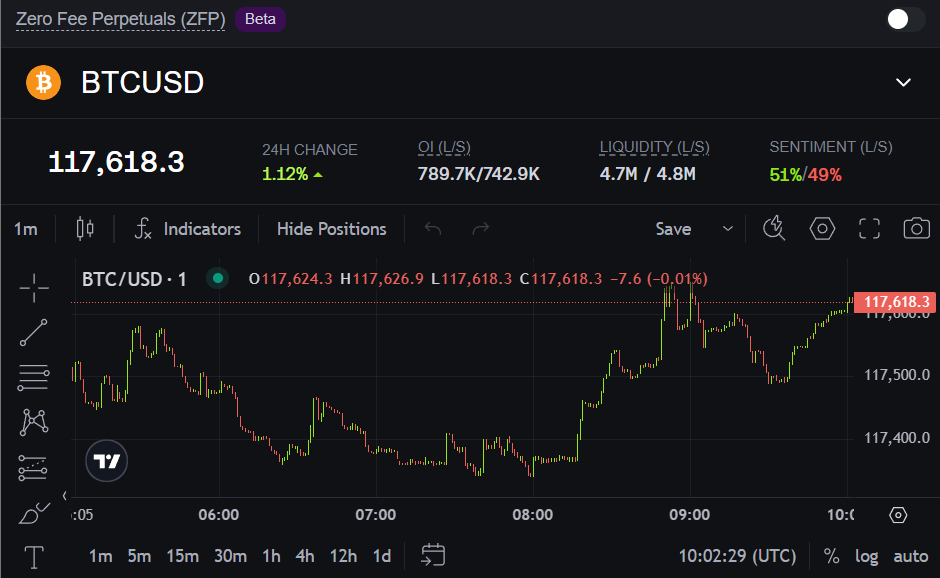
Task: Expand the BTCUSD market selector chevron
Action: coord(903,83)
